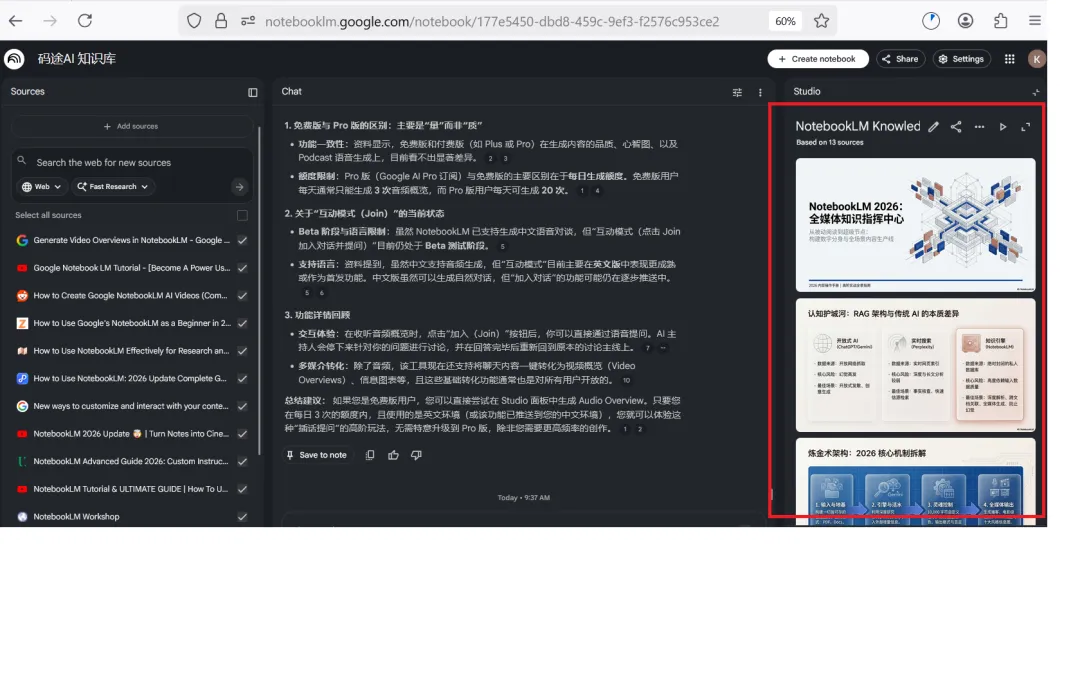Click the site permissions icon in address bar
The height and width of the screenshot is (675, 1080).
248,21
